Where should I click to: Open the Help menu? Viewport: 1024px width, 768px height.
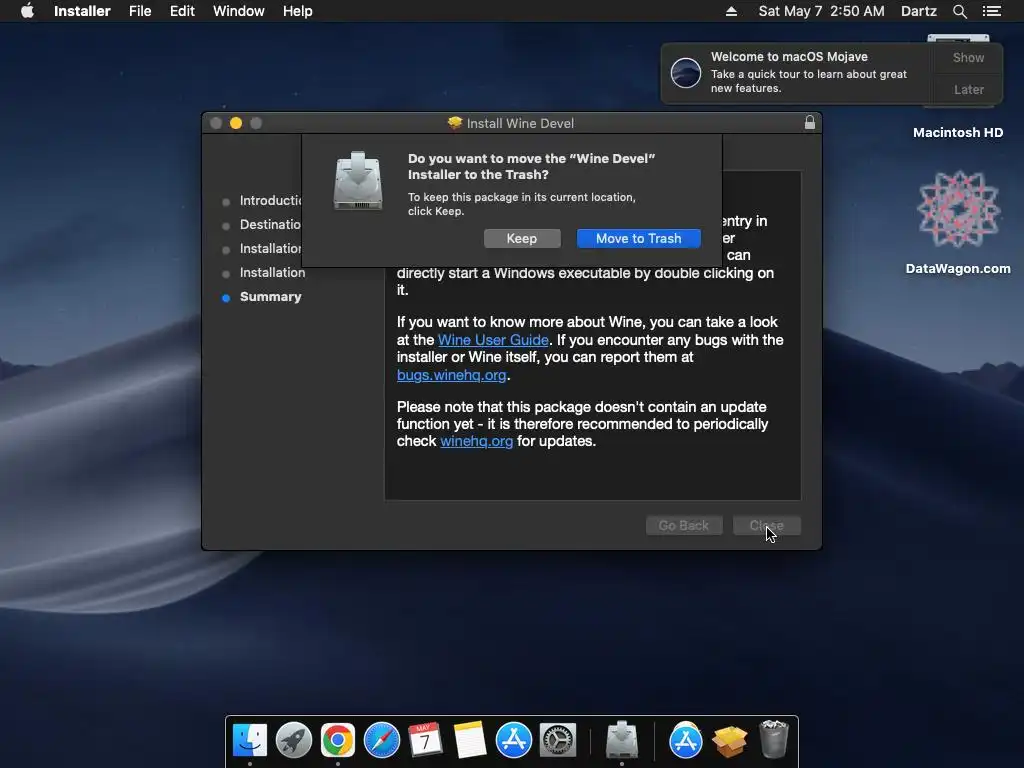(297, 11)
